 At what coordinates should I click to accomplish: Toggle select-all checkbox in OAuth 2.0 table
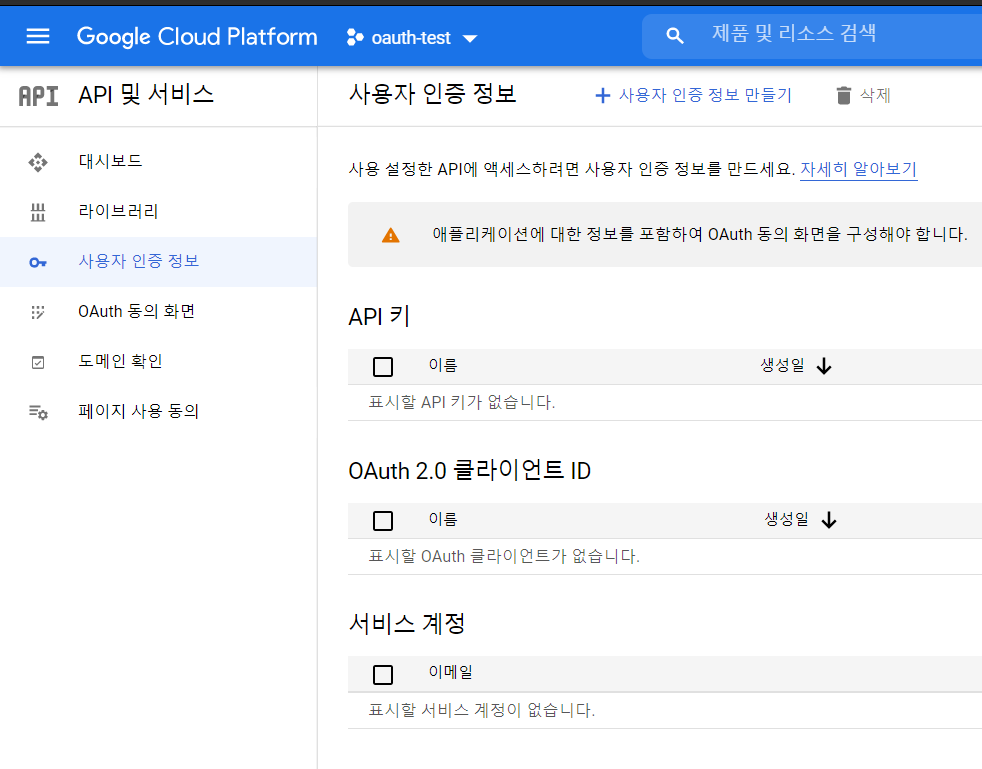pyautogui.click(x=383, y=521)
